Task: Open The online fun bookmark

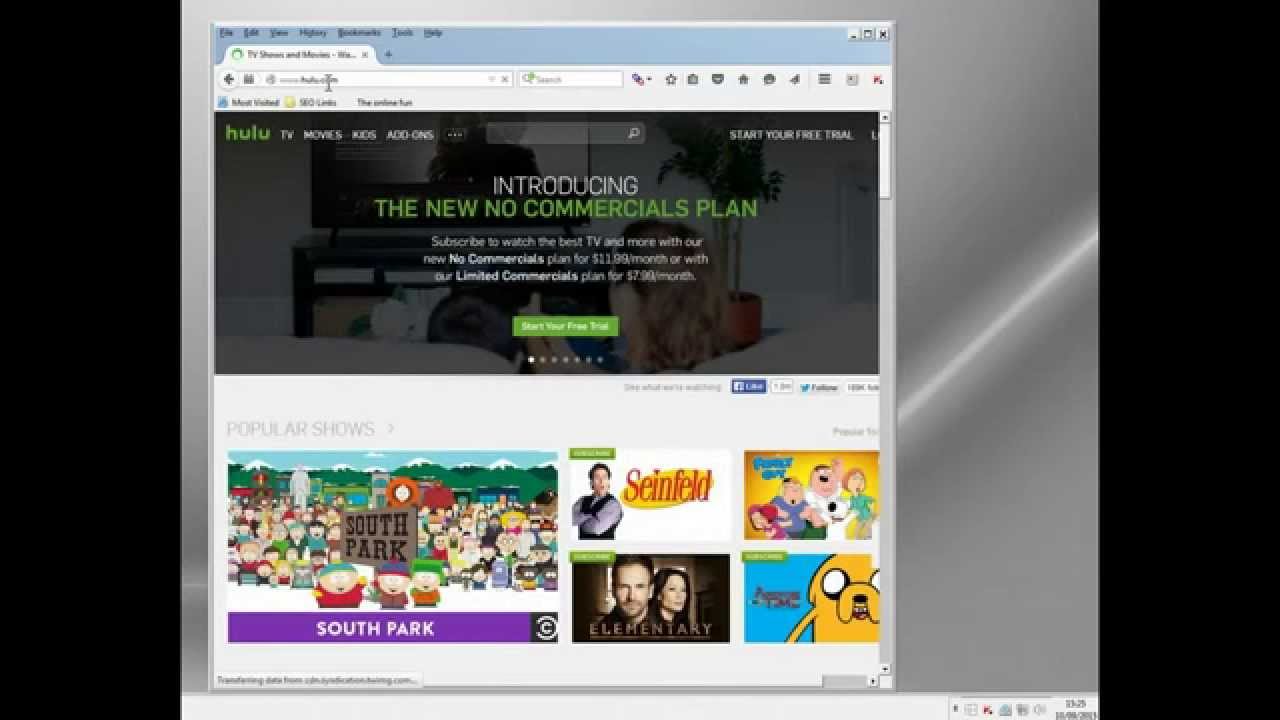Action: click(x=384, y=102)
